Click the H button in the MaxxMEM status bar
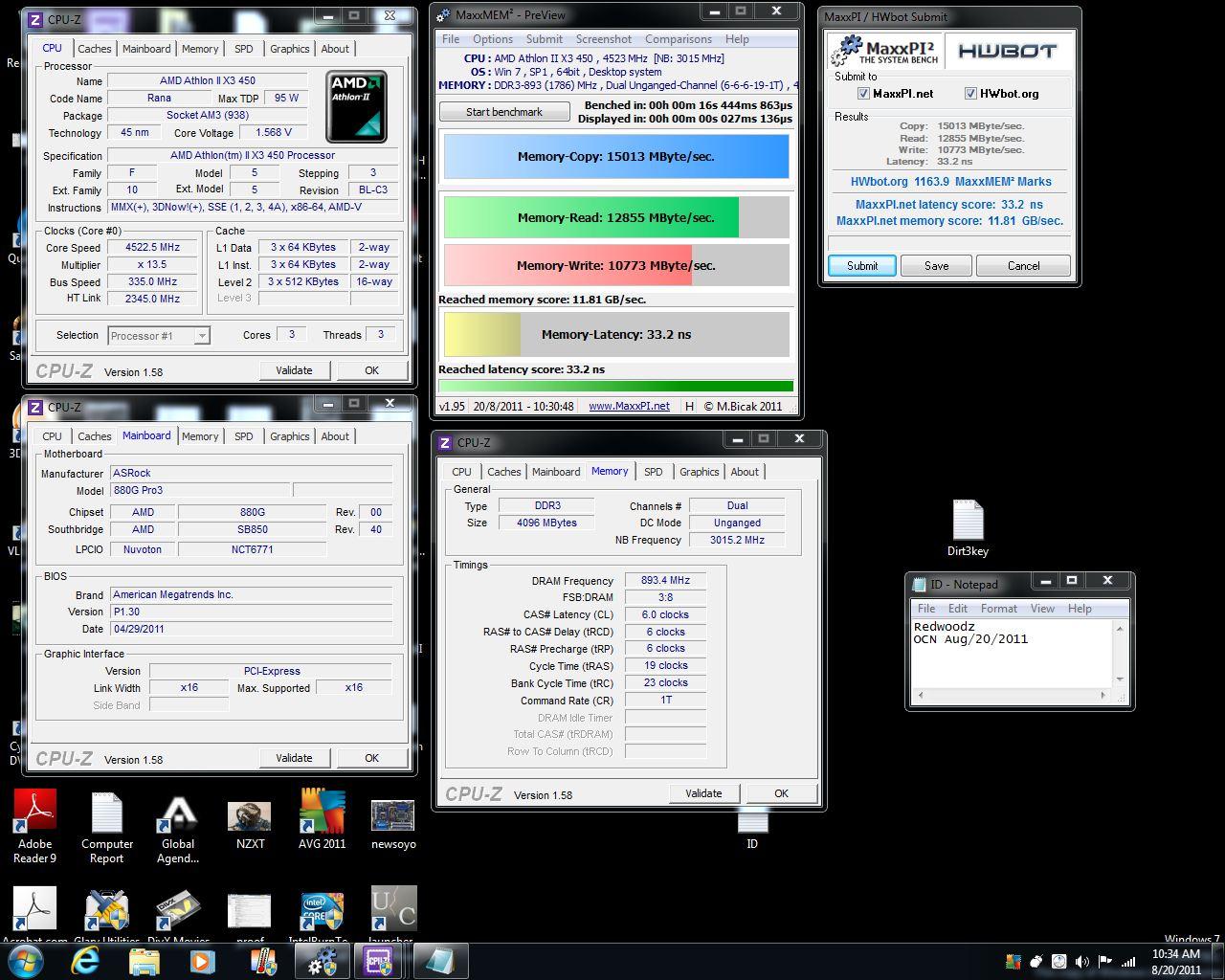The image size is (1225, 980). tap(689, 406)
